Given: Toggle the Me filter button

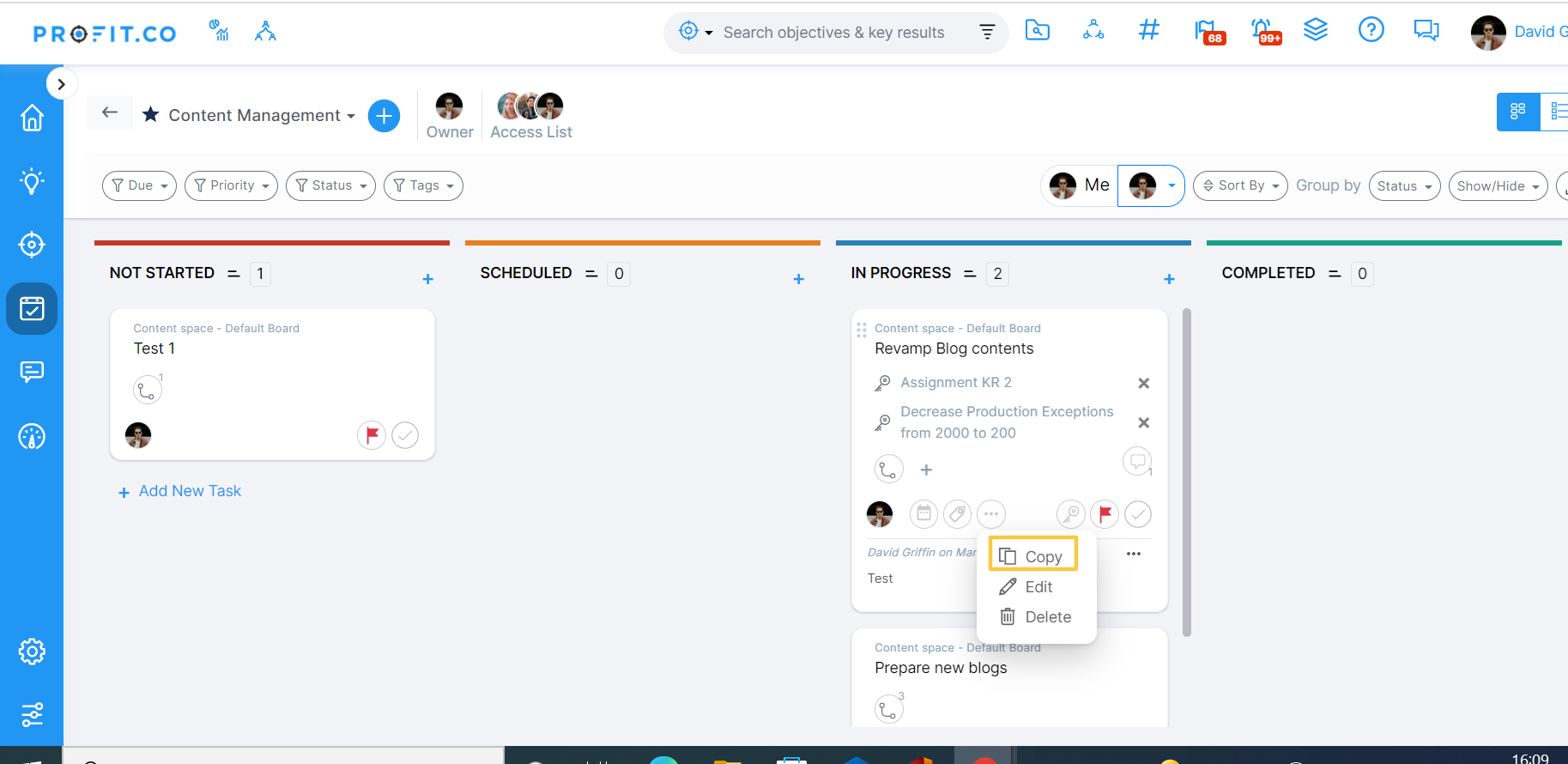Looking at the screenshot, I should coord(1080,185).
